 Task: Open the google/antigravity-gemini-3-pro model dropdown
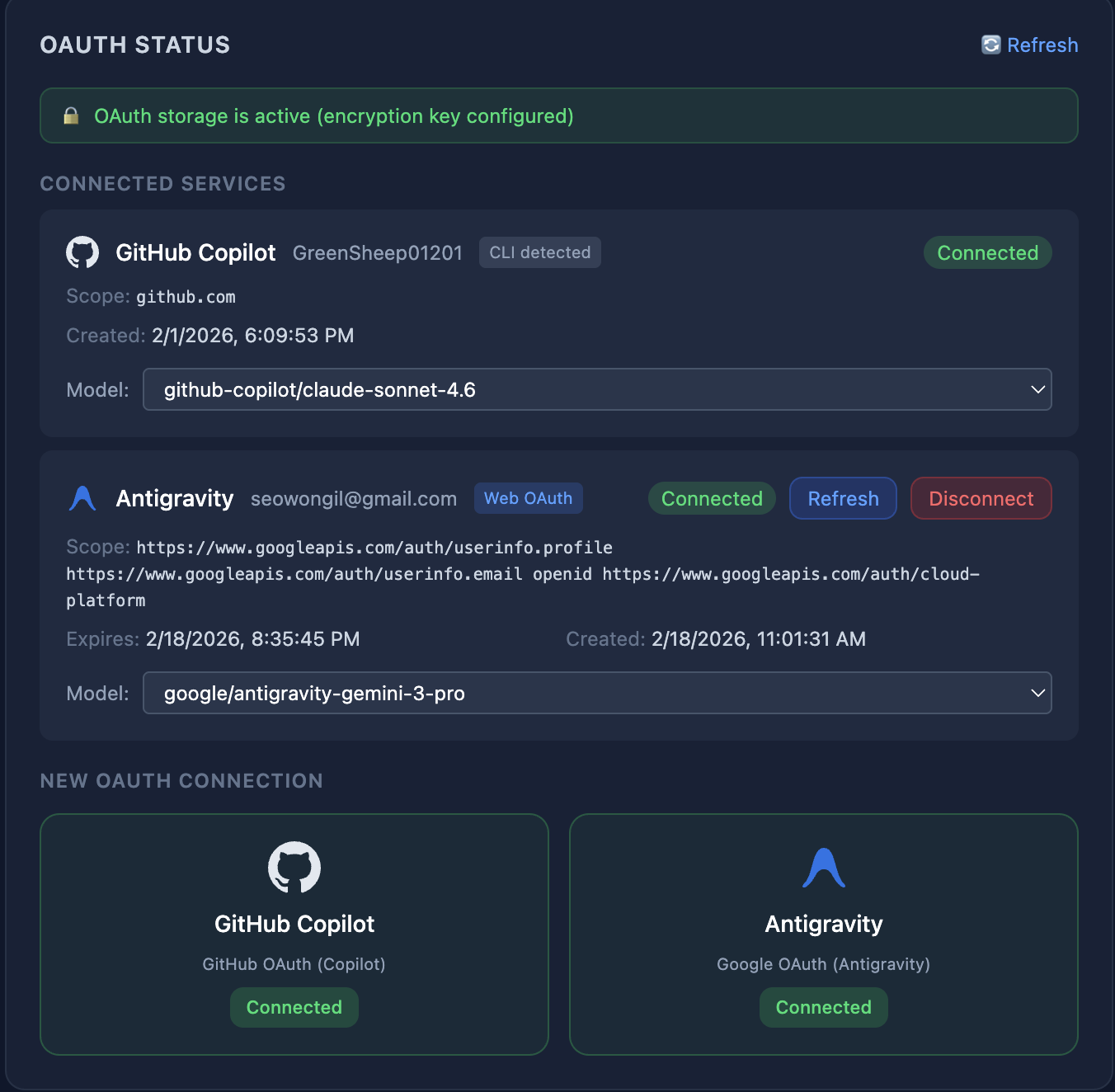[x=597, y=693]
